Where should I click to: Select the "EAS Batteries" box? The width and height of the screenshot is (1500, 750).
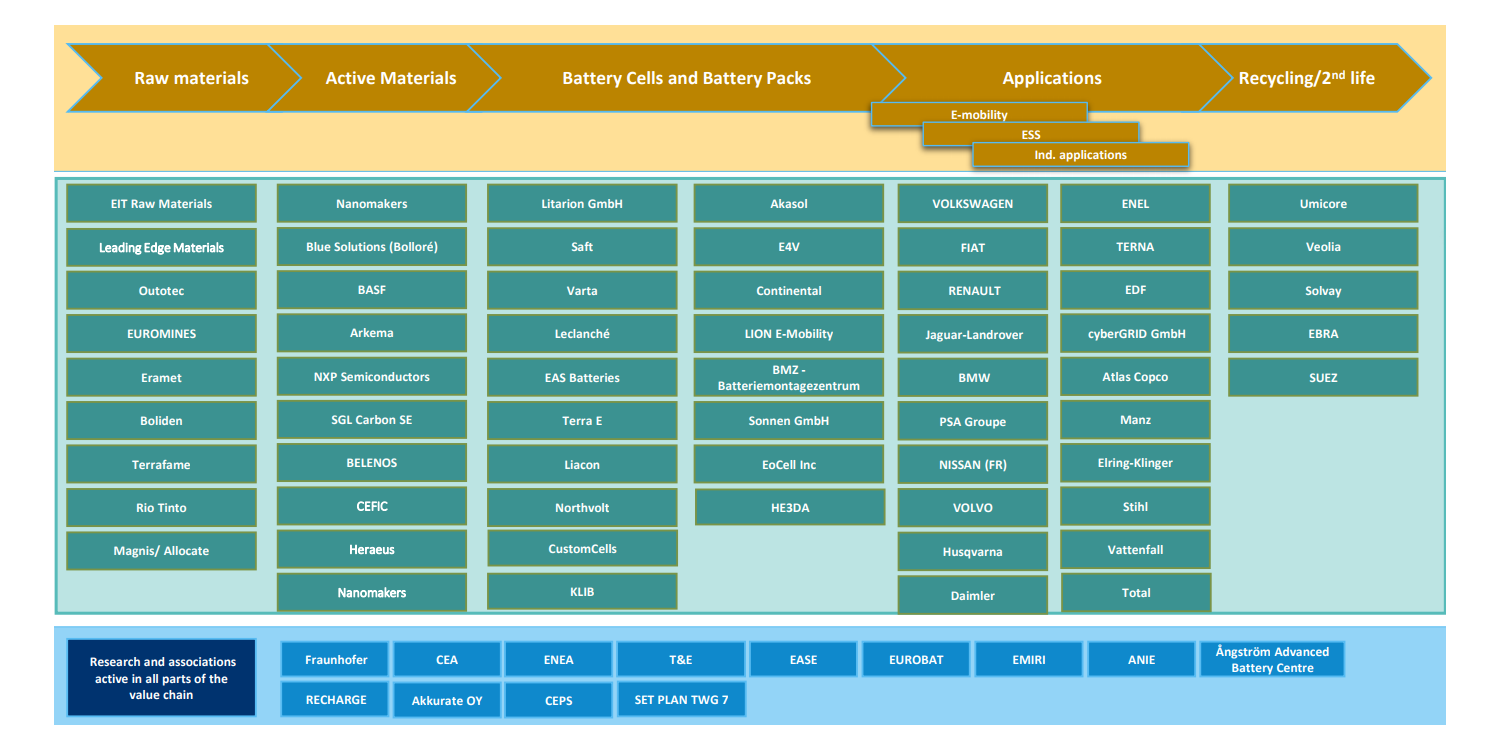[x=582, y=378]
